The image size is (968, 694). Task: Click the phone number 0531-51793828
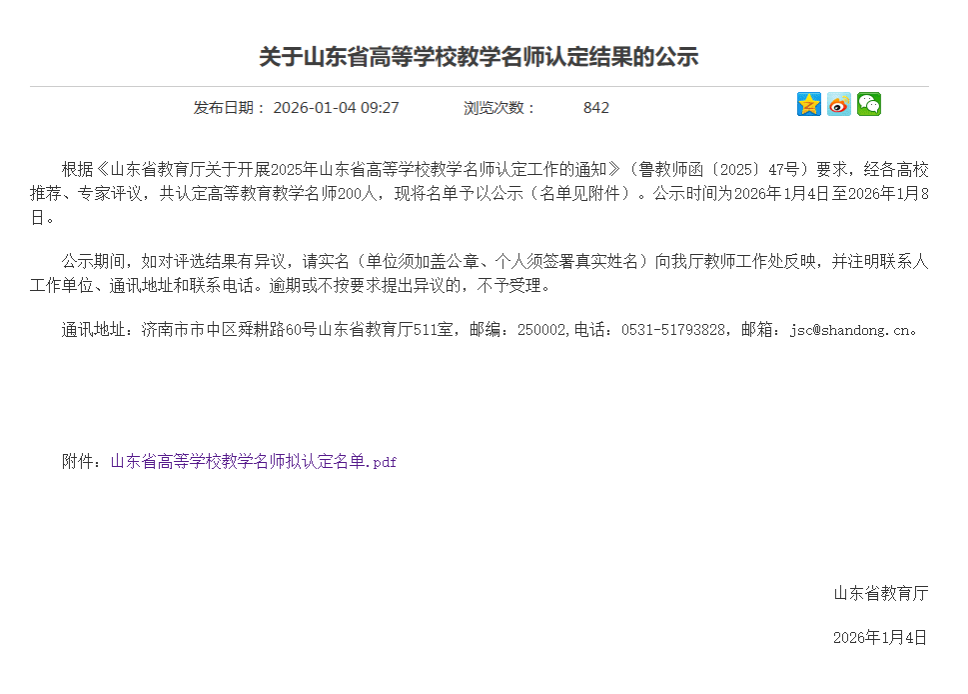tap(674, 330)
